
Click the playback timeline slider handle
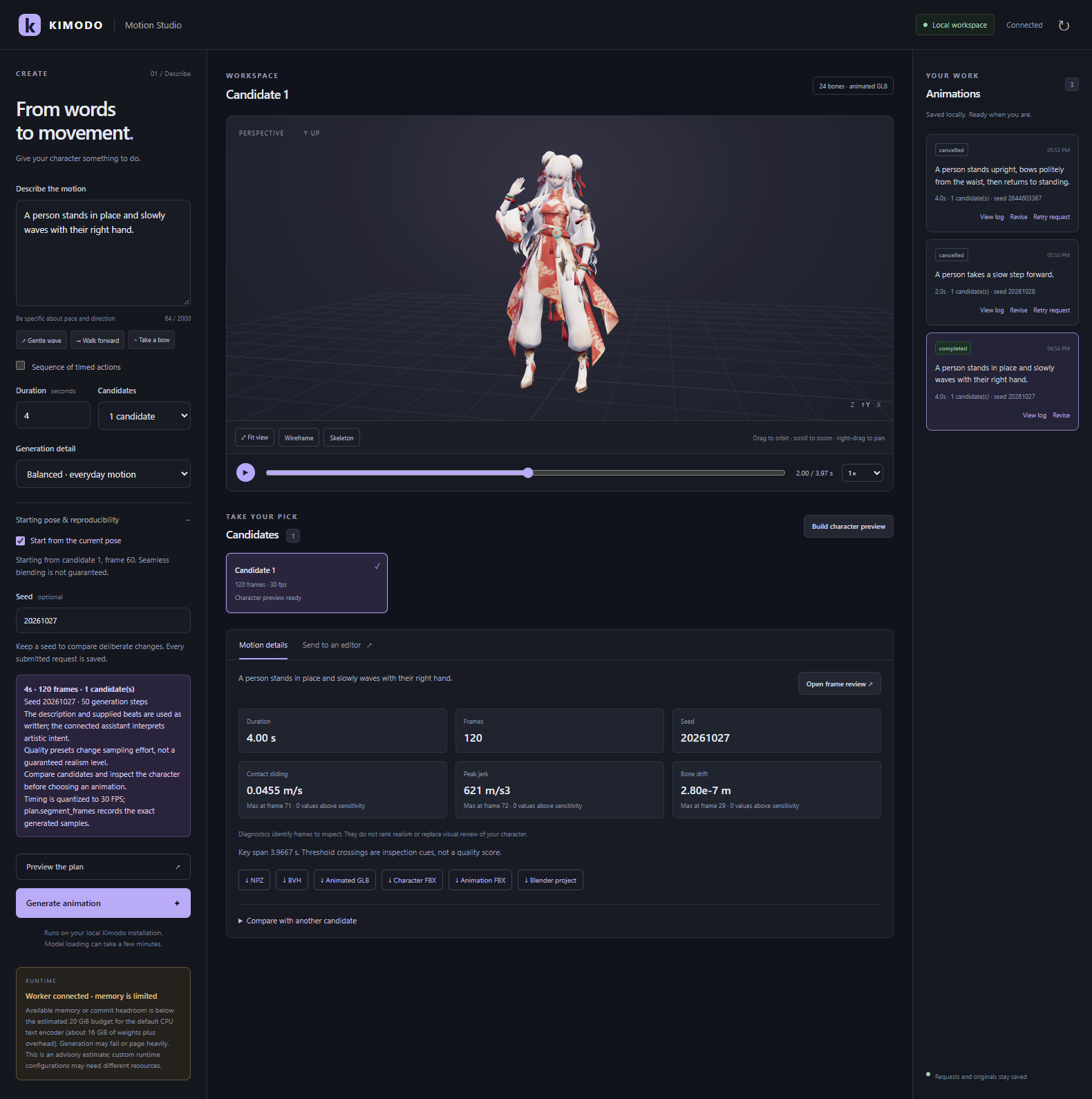(x=528, y=473)
